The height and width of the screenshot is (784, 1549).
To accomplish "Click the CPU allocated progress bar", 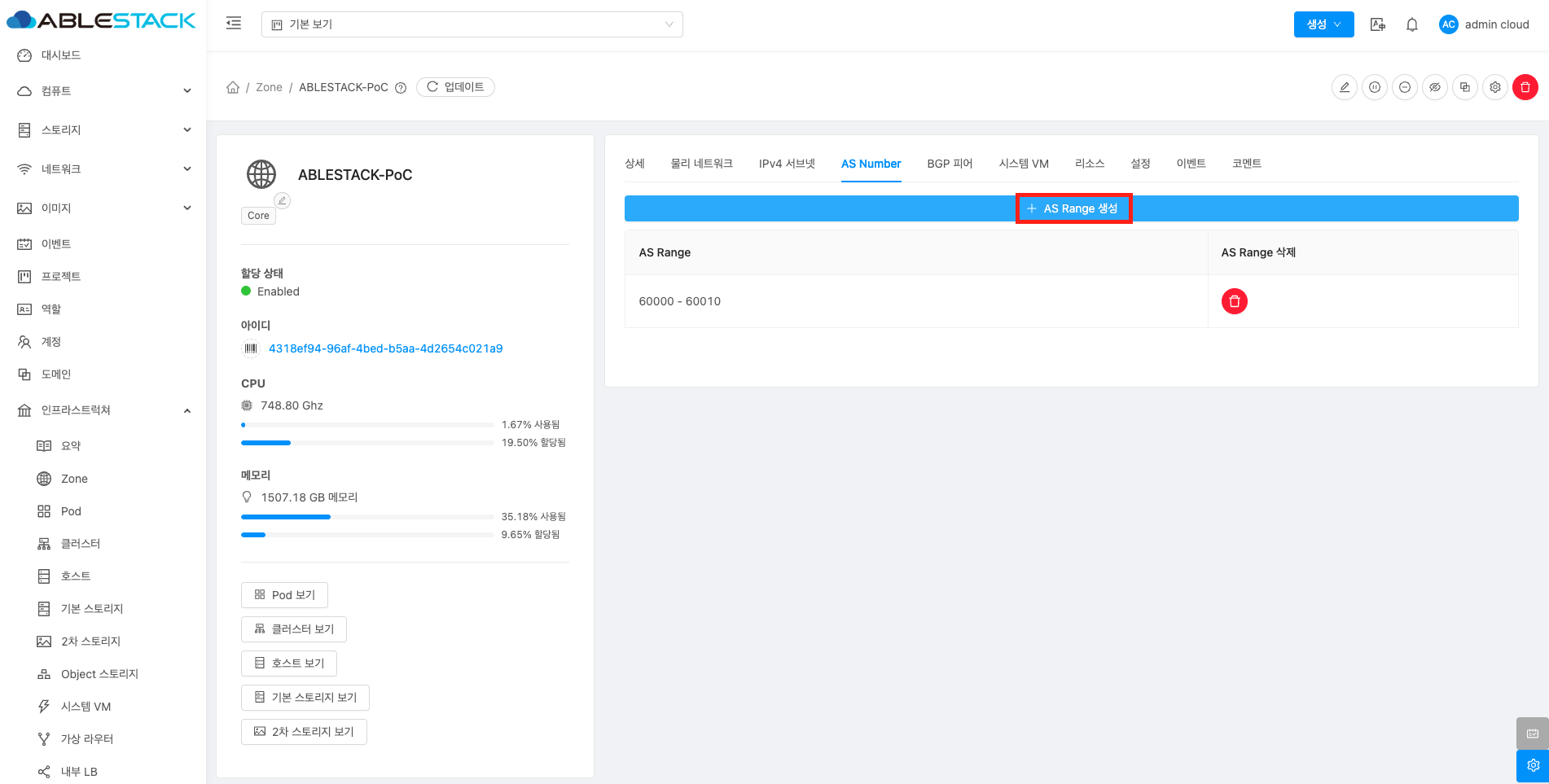I will 367,443.
